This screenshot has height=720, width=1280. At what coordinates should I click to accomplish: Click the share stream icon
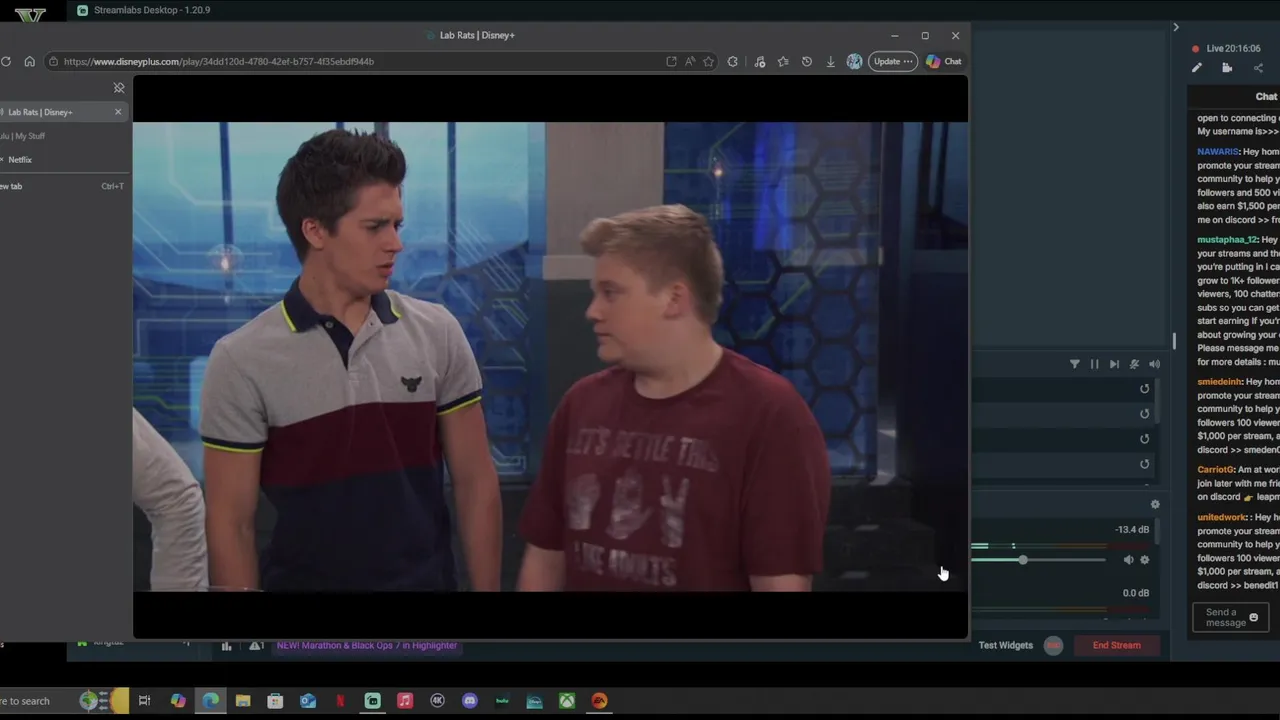coord(1258,68)
